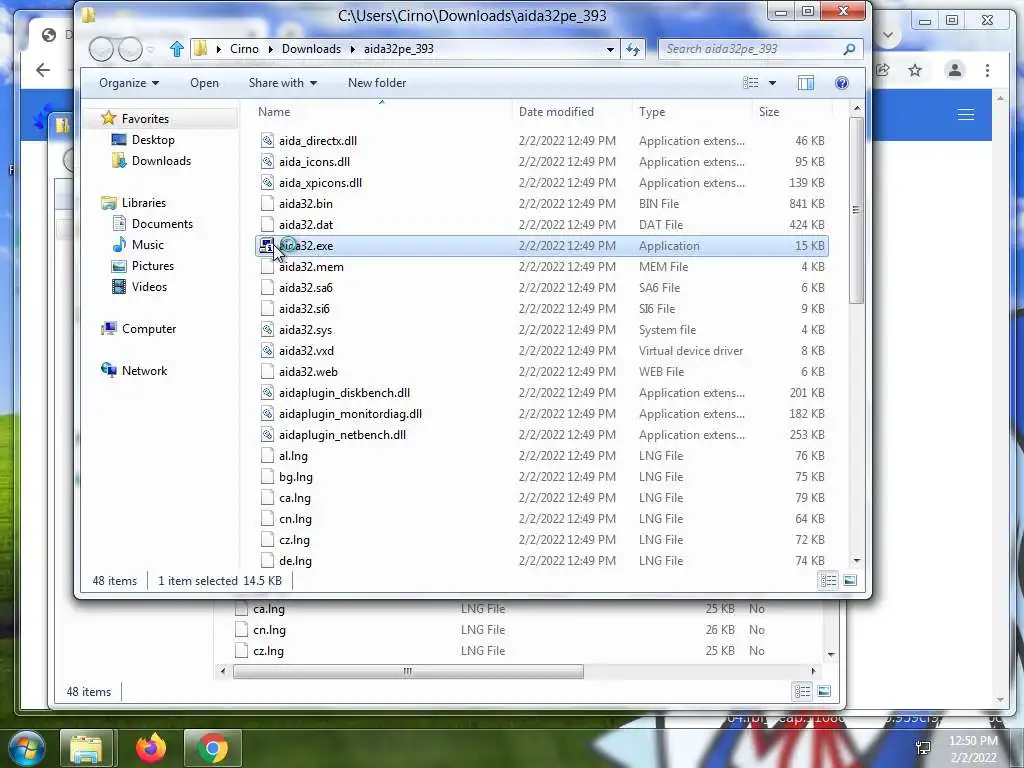Image resolution: width=1024 pixels, height=768 pixels.
Task: Click Chrome bookmark star icon
Action: [x=915, y=70]
